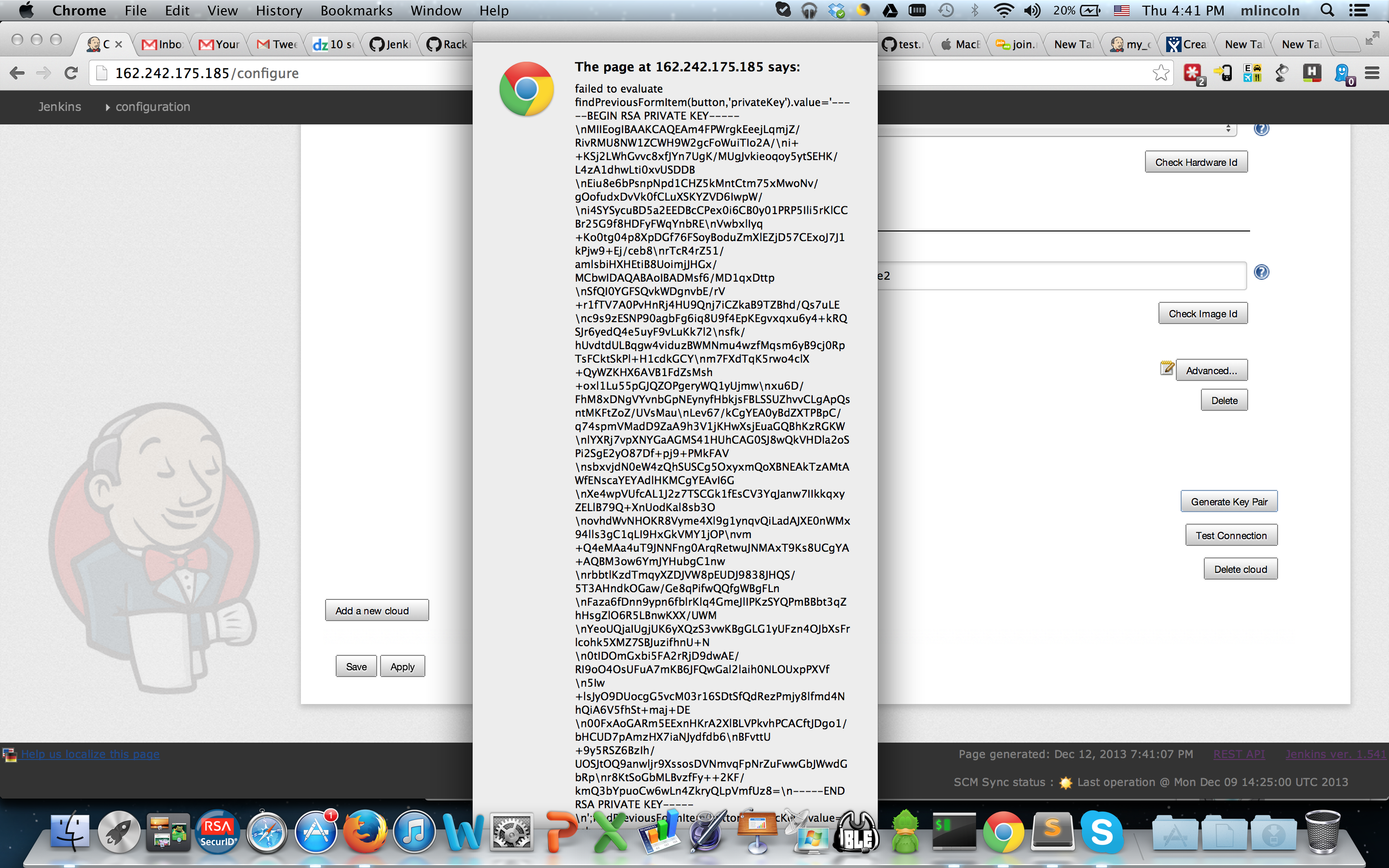
Task: Open the REST API link
Action: (x=1238, y=754)
